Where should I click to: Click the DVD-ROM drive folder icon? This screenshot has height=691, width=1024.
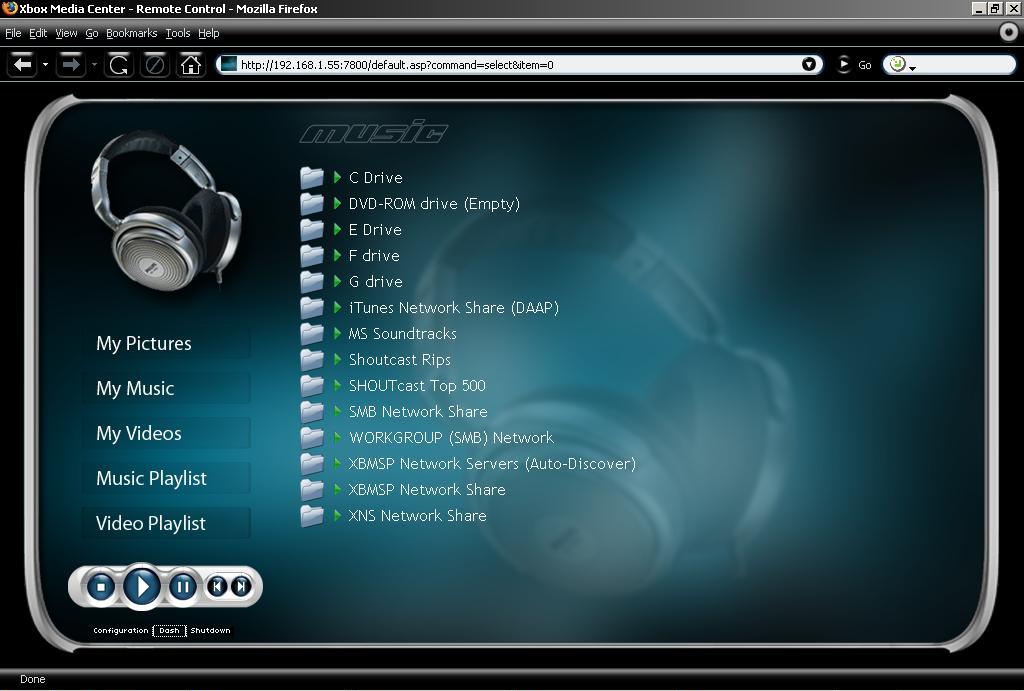tap(312, 203)
